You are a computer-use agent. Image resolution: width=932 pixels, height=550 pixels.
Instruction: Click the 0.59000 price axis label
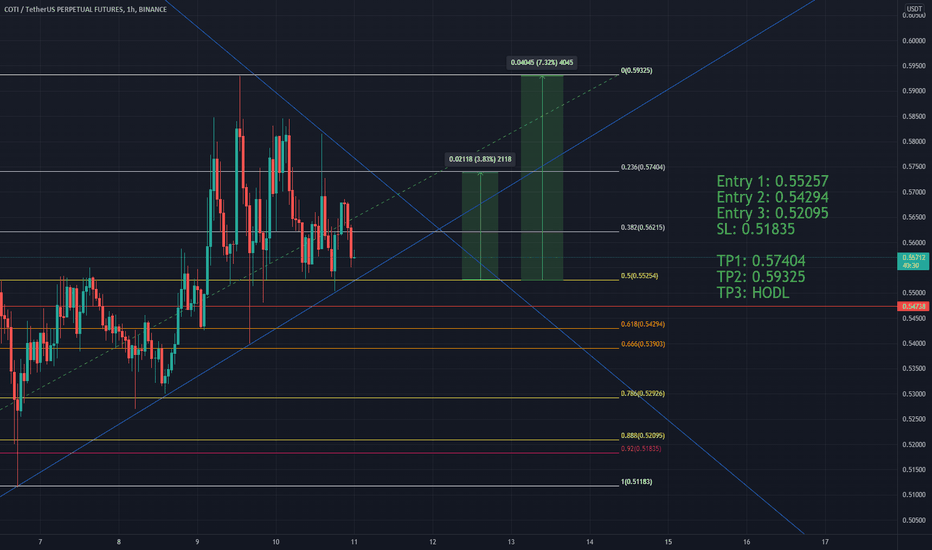914,91
